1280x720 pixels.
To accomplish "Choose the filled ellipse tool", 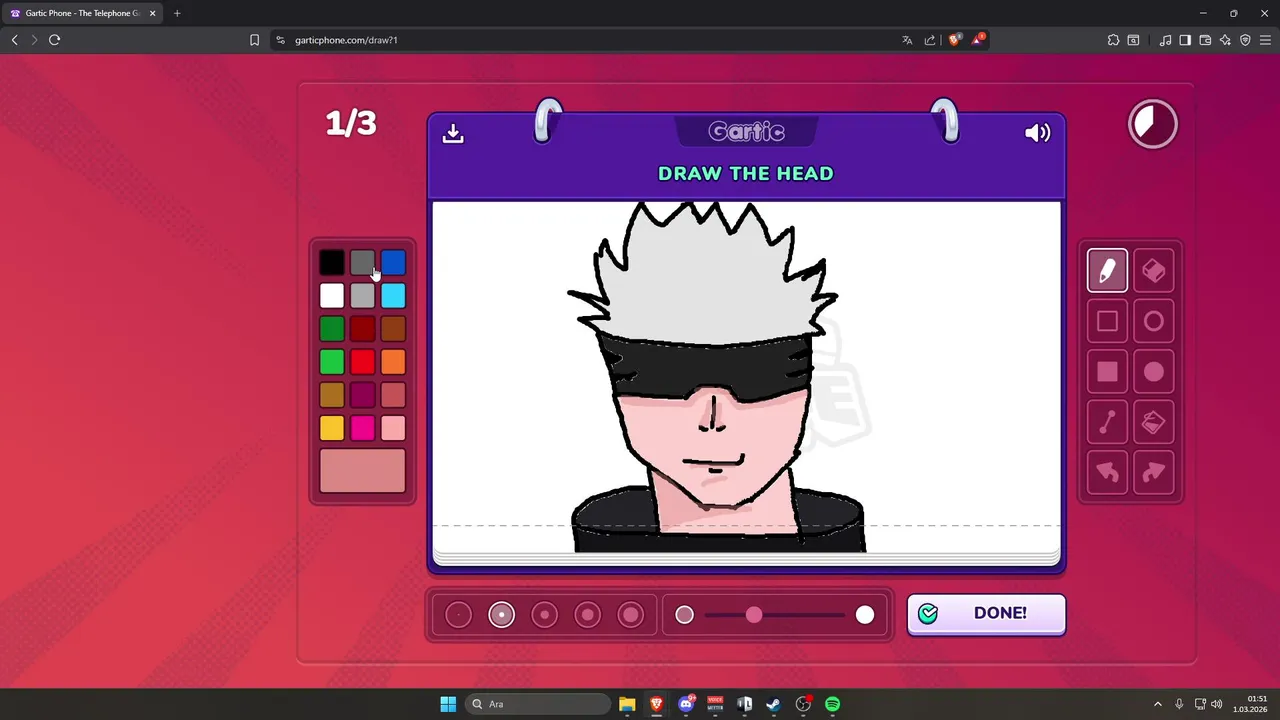I will (x=1153, y=372).
